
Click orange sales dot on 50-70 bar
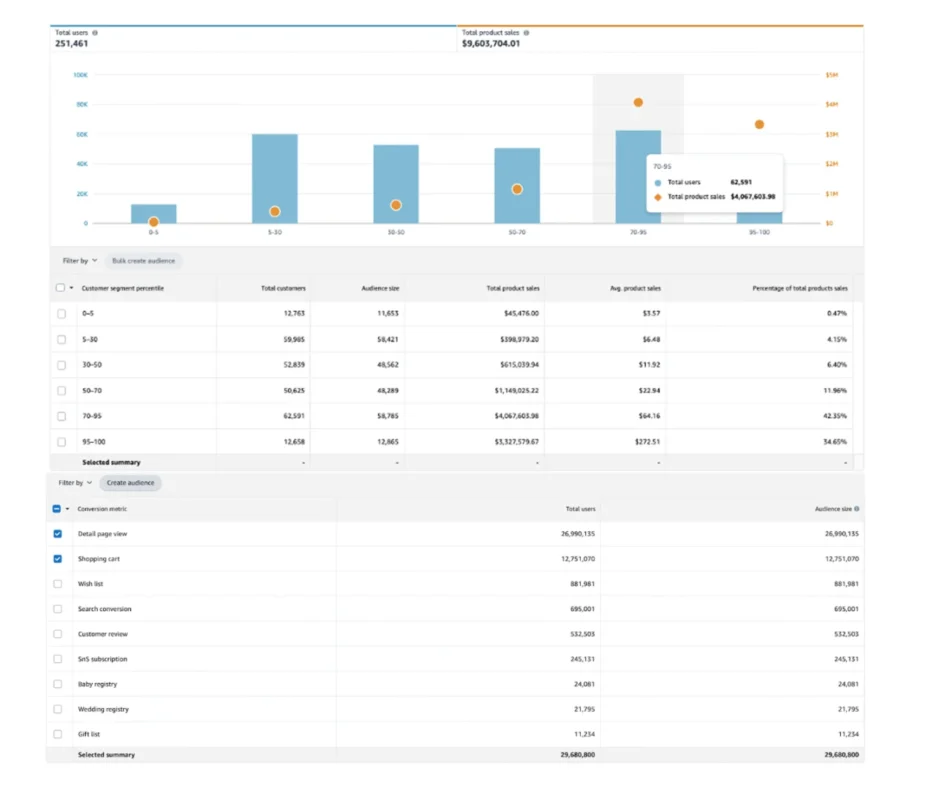coord(517,189)
